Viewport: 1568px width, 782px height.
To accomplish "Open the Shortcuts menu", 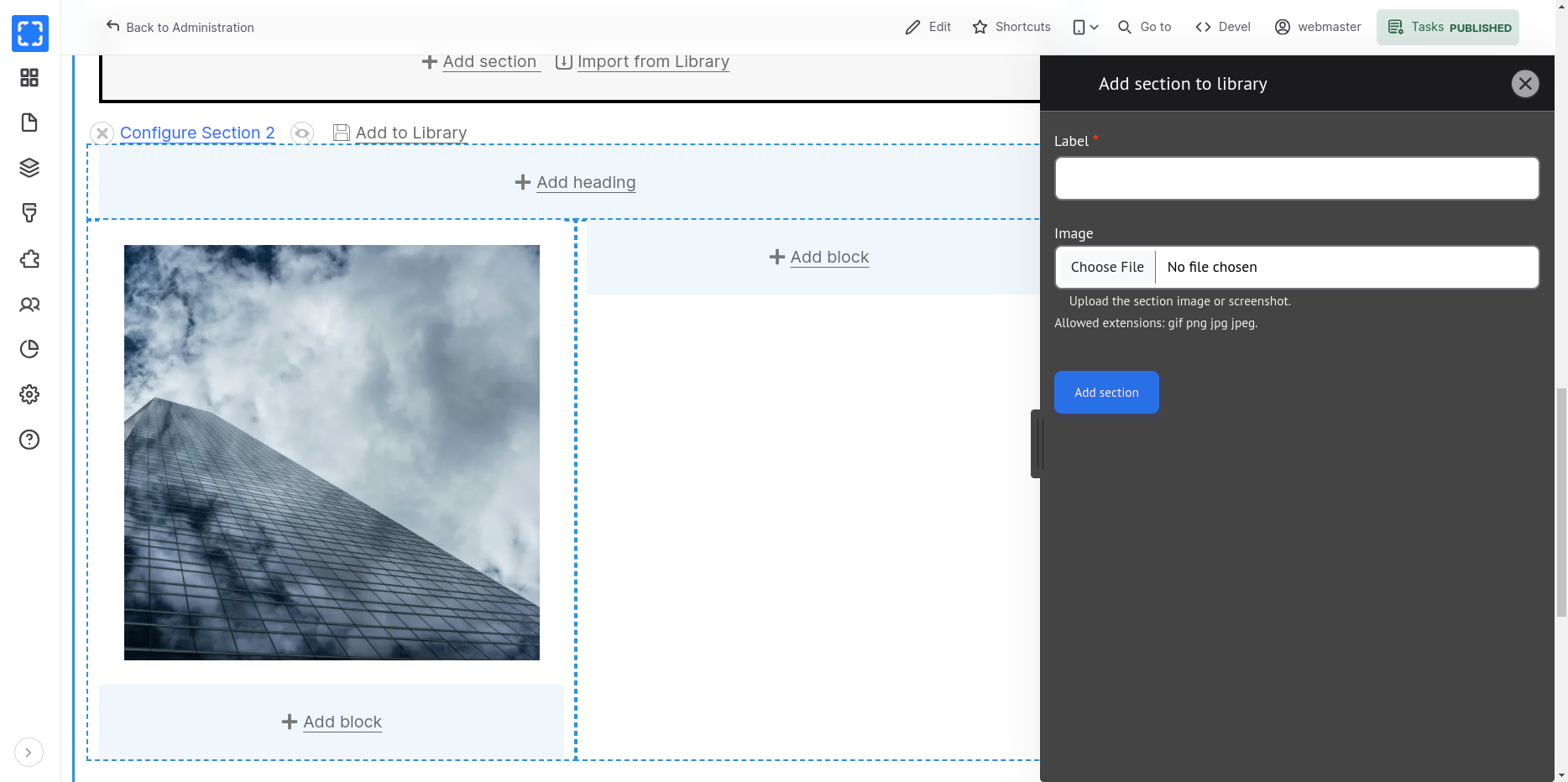I will coord(1011,27).
